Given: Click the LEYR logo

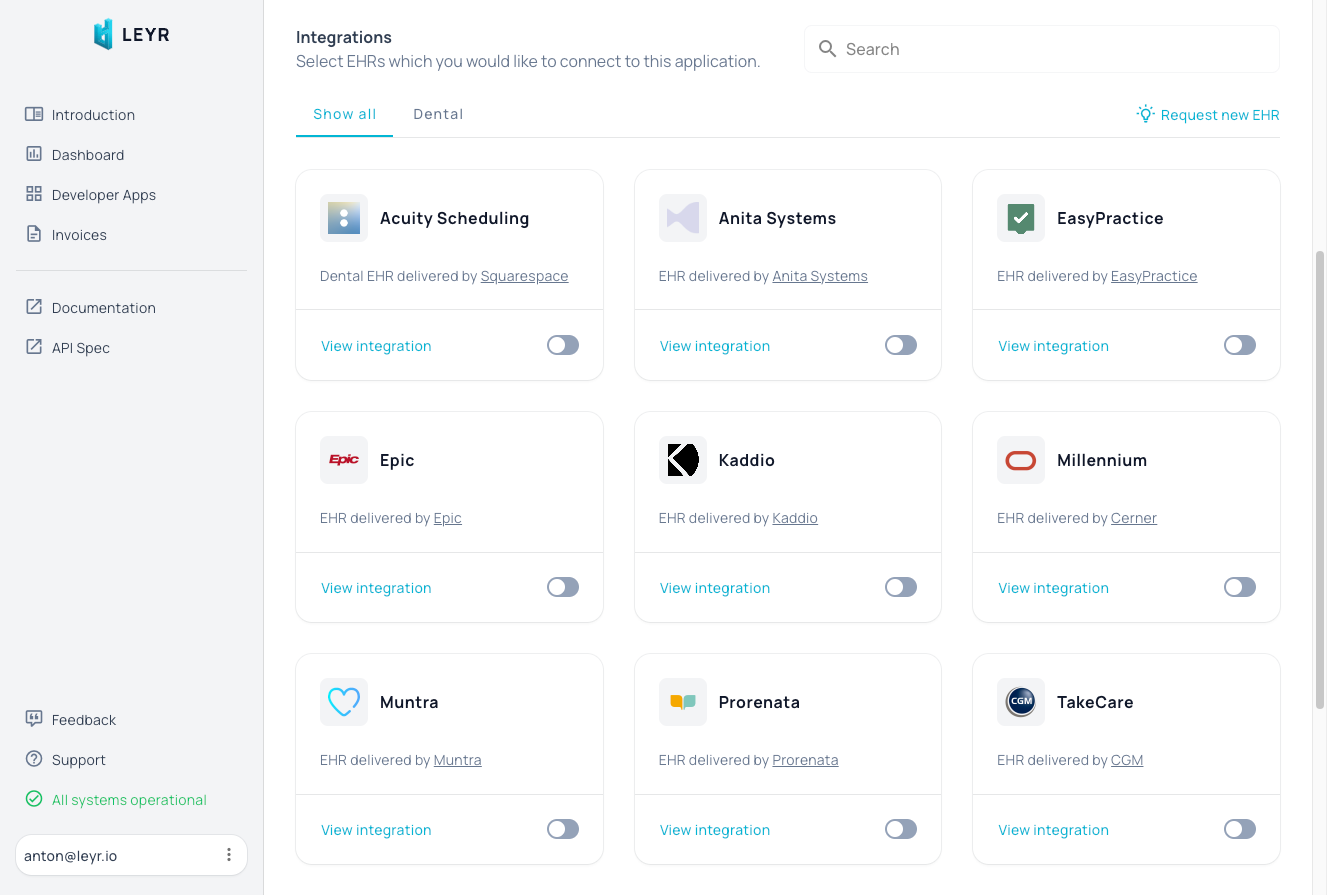Looking at the screenshot, I should click(131, 34).
